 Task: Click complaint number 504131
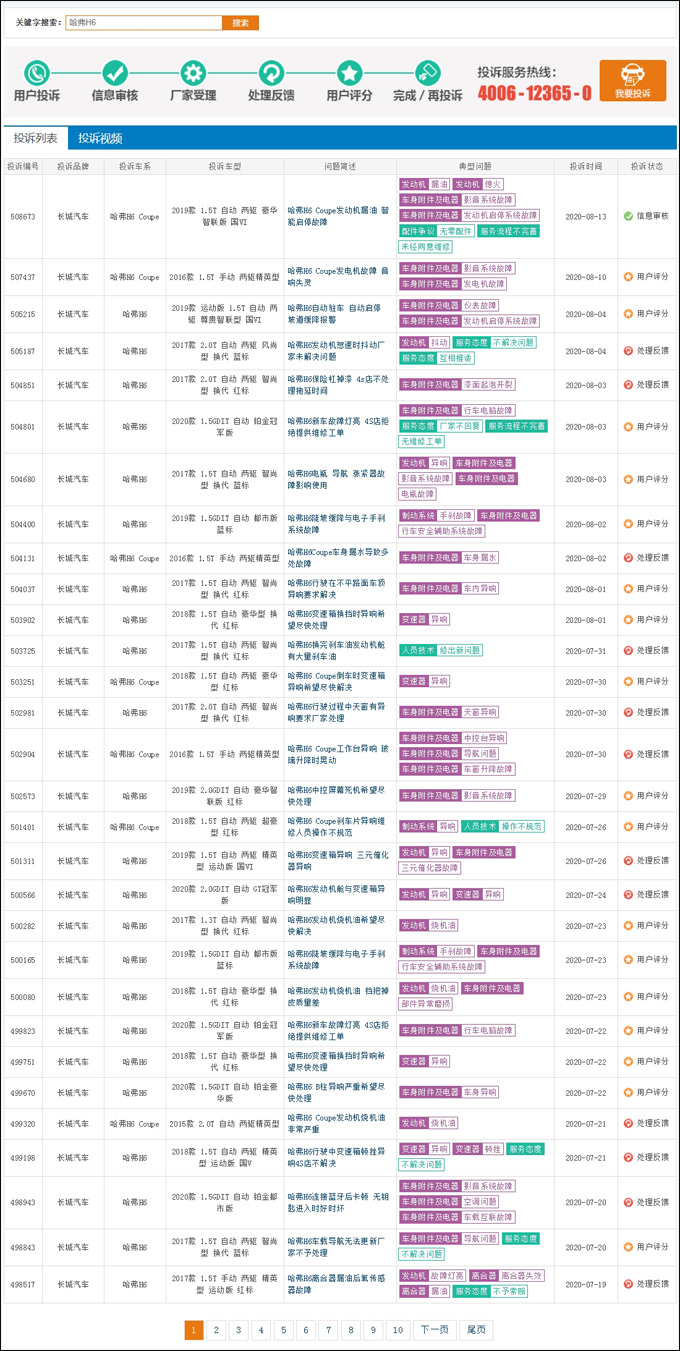(x=22, y=558)
